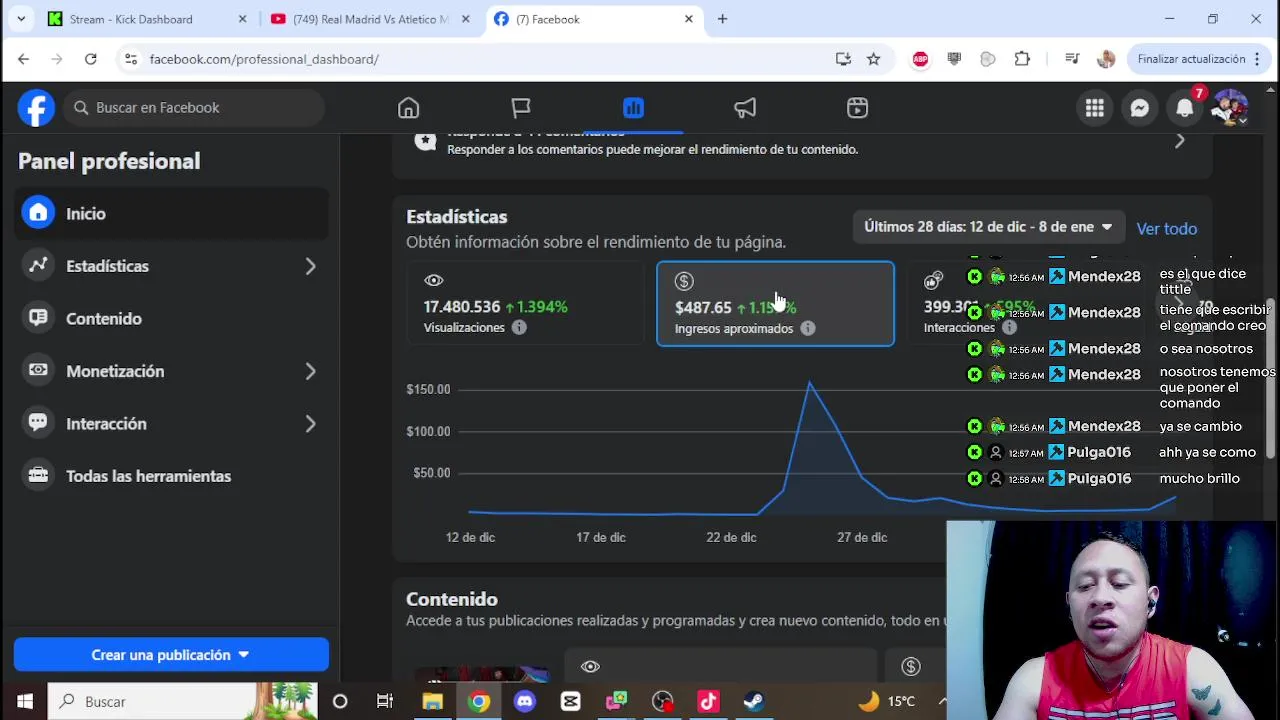This screenshot has height=720, width=1280.
Task: Open the date range dropdown Últimos 28 días
Action: (x=988, y=227)
